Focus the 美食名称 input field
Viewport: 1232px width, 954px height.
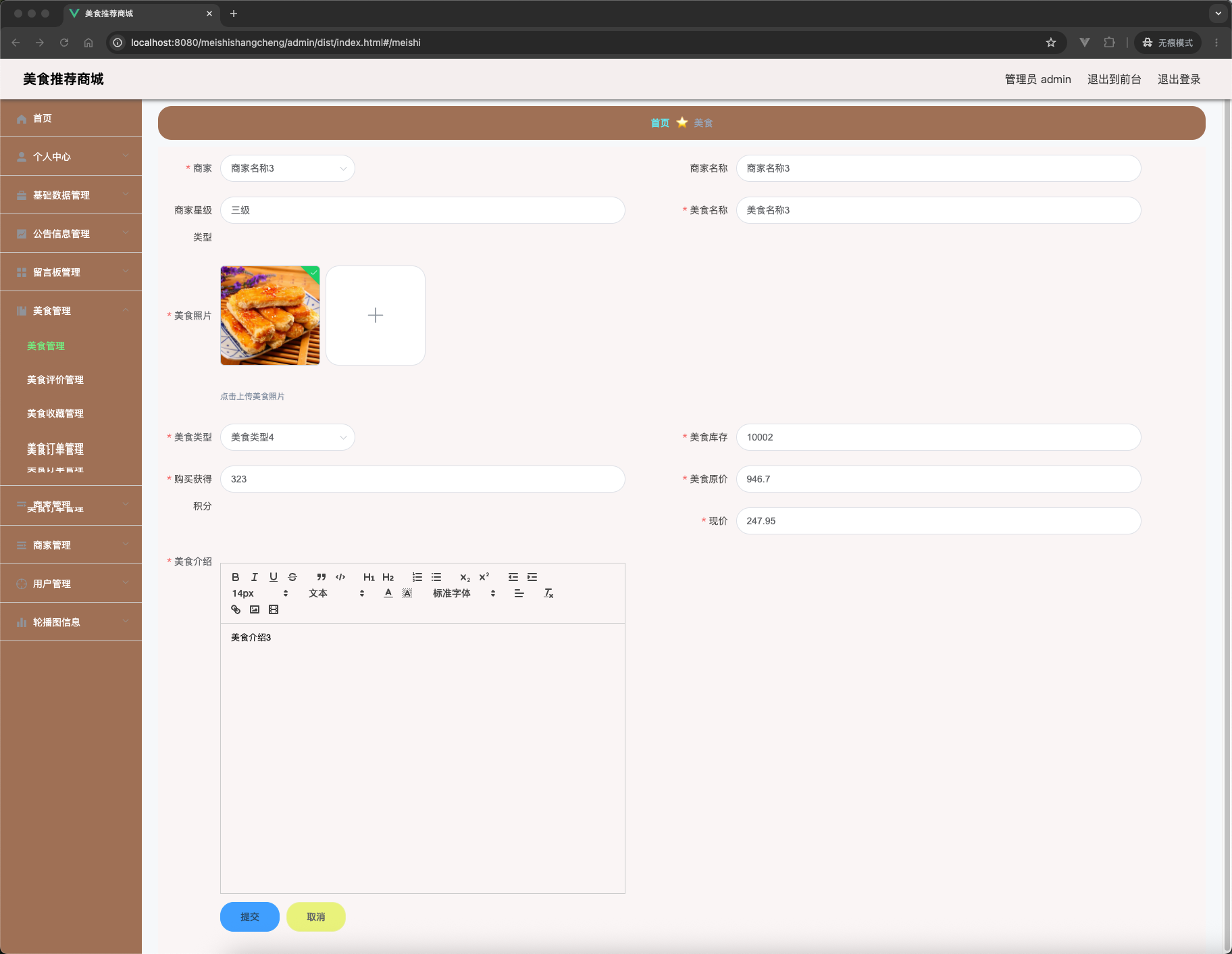938,210
